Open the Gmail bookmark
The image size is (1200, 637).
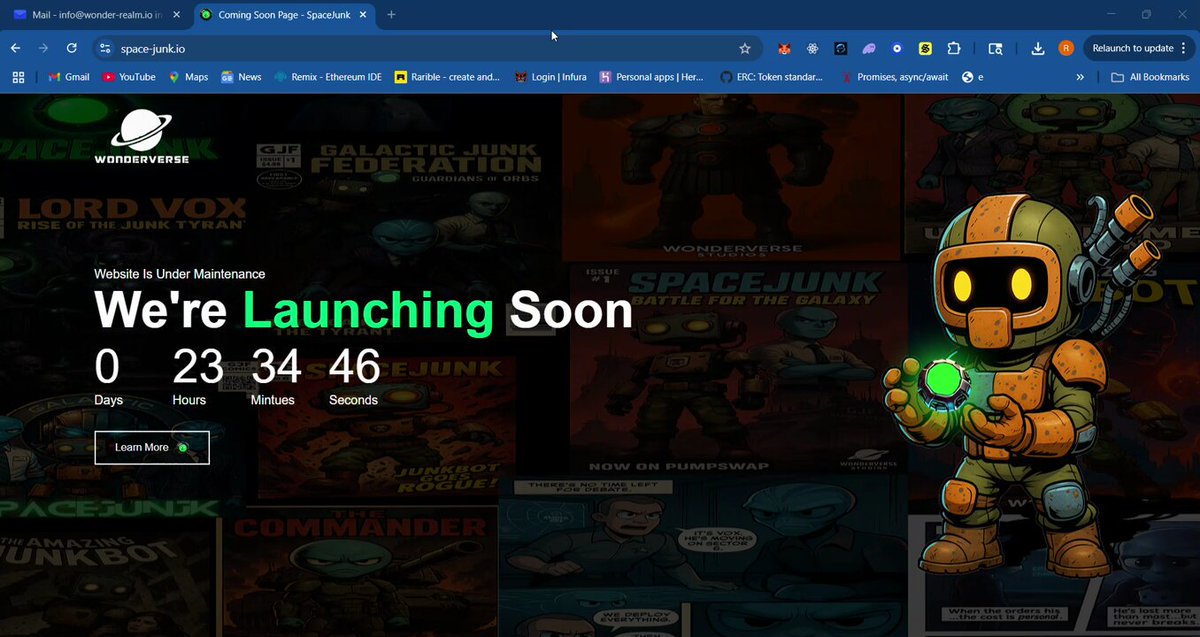point(68,77)
